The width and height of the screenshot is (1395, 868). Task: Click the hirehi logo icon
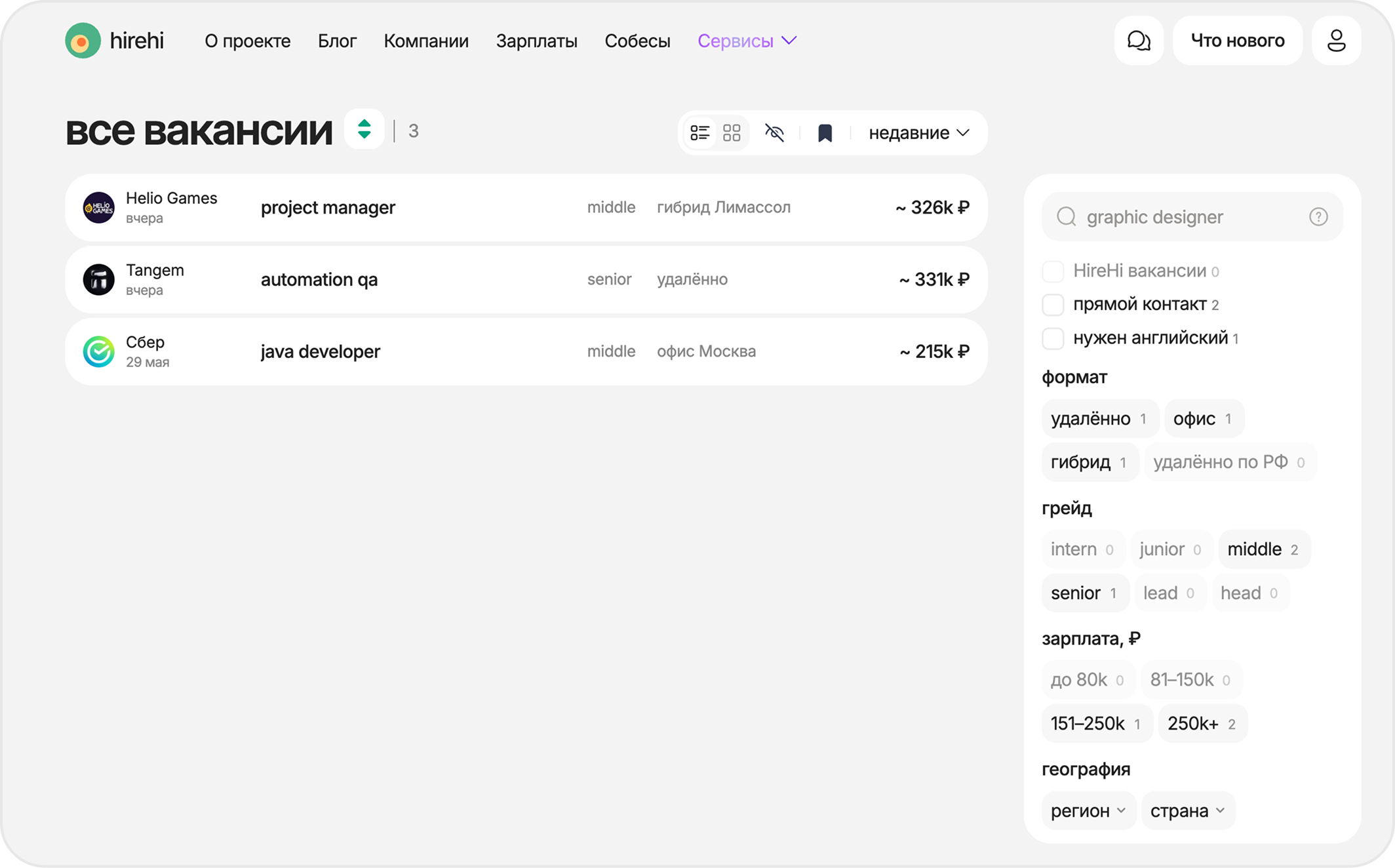(x=83, y=41)
